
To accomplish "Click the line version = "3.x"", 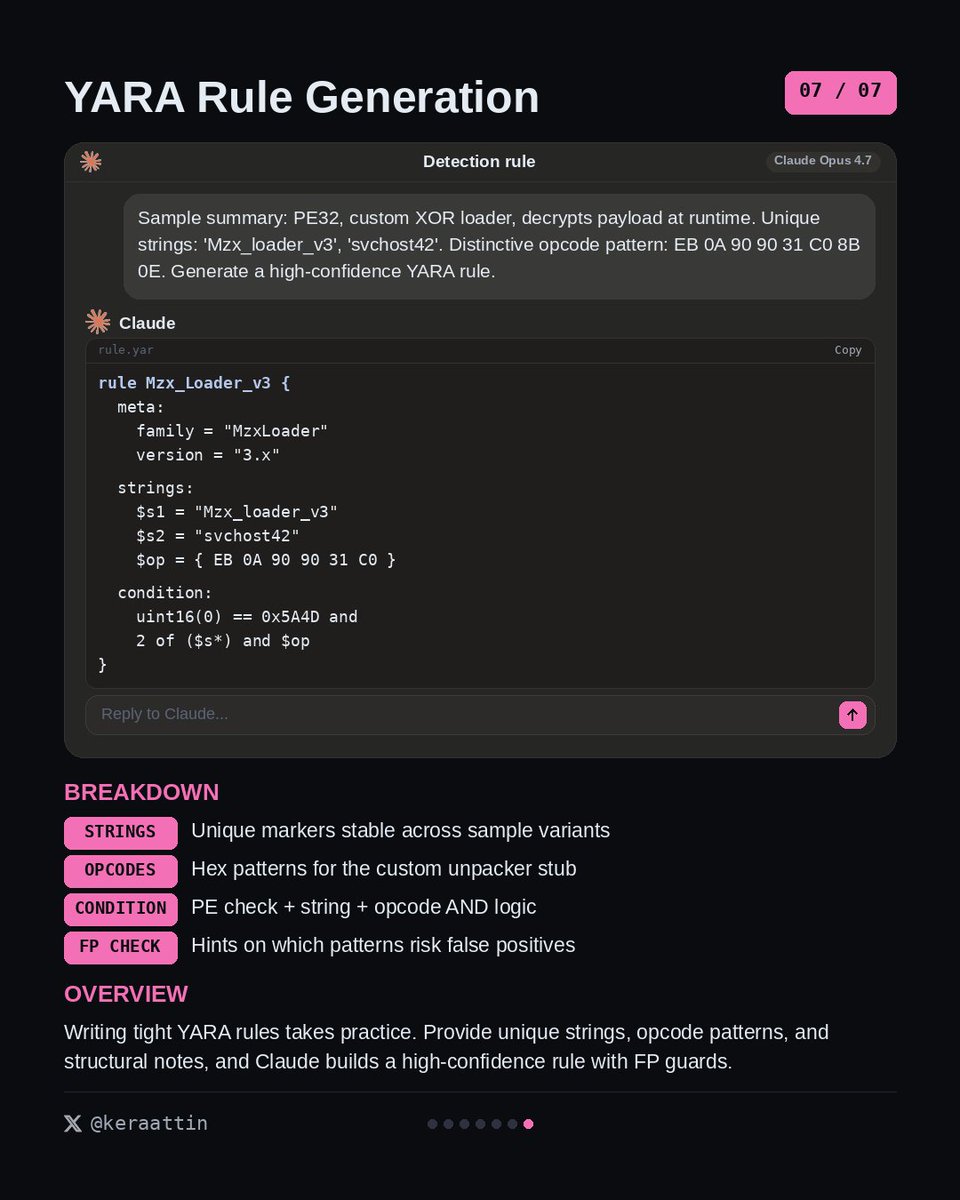I will [x=208, y=455].
